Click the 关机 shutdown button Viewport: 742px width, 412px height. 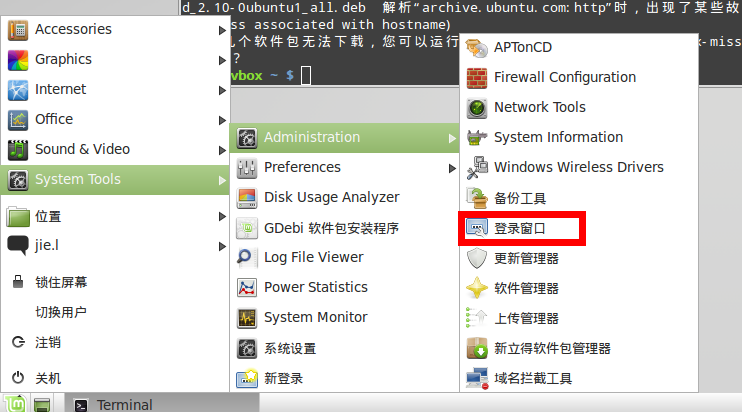[48, 378]
